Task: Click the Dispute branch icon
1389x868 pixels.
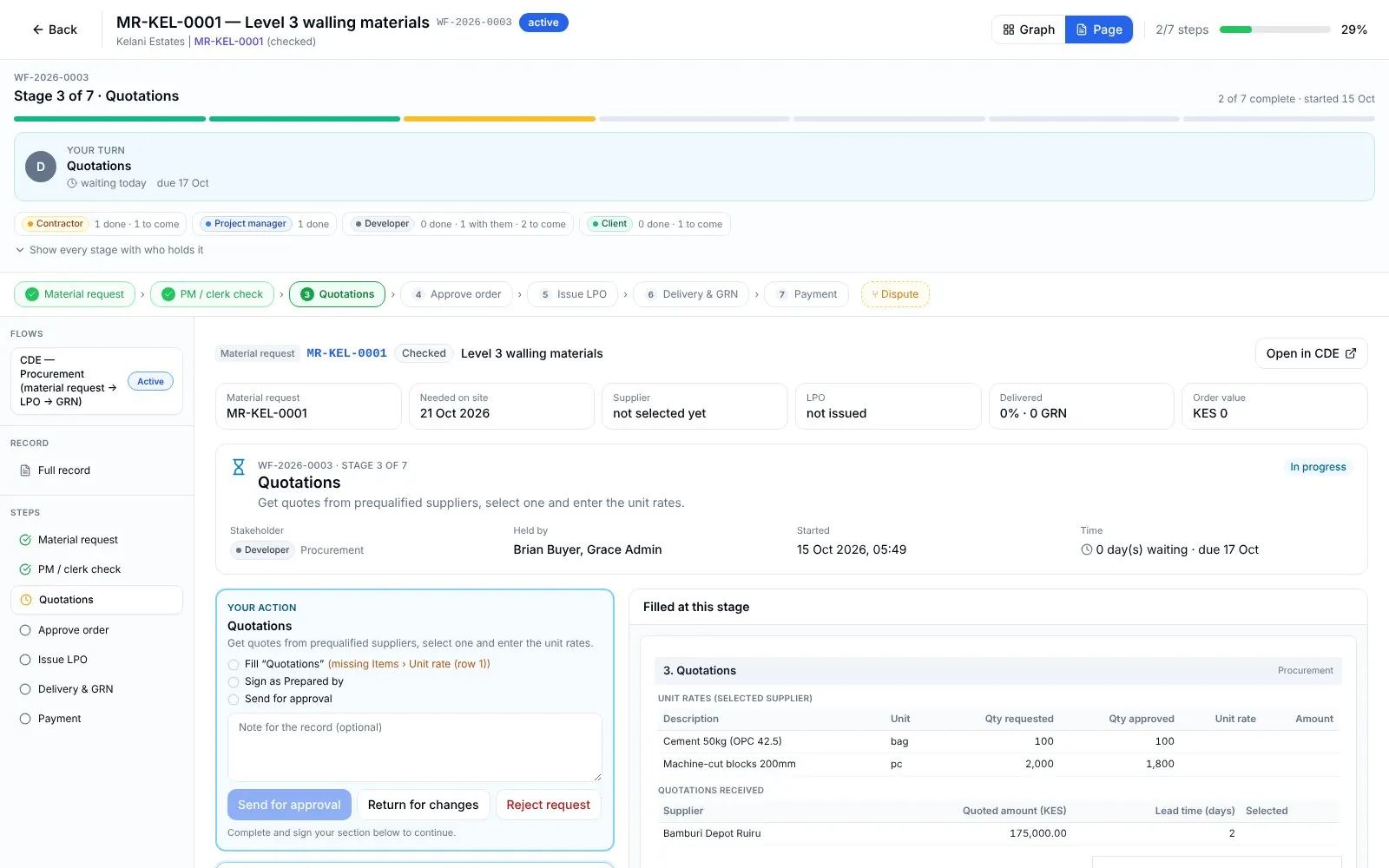Action: [x=875, y=294]
